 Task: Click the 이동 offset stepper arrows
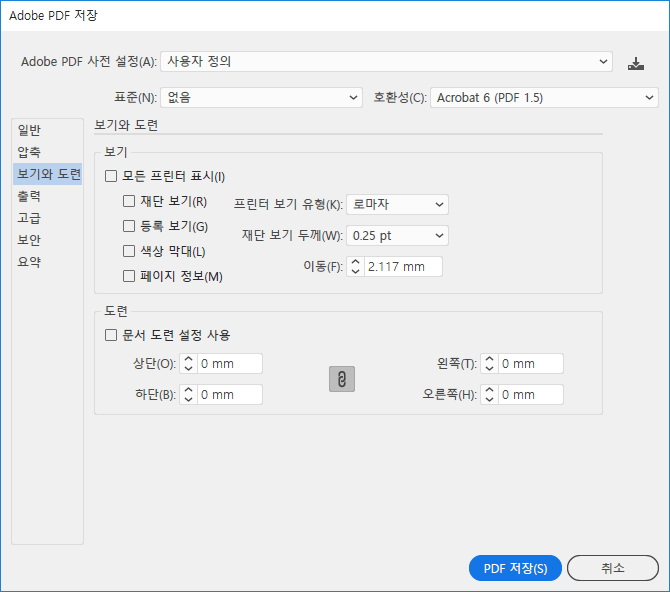pos(355,266)
